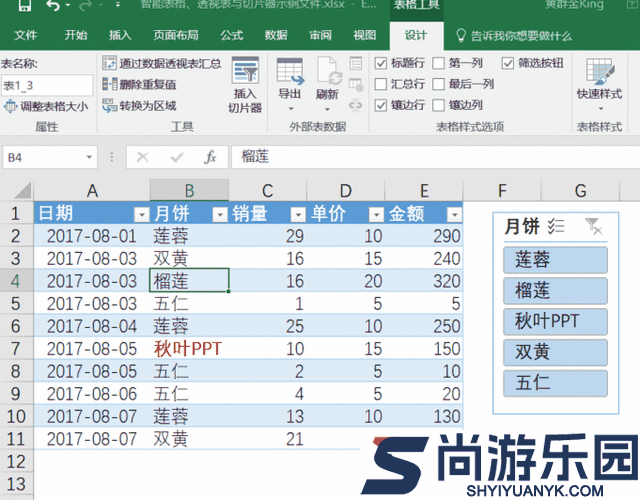Open the 月饼 column filter dropdown
This screenshot has height=500, width=640.
click(x=220, y=214)
